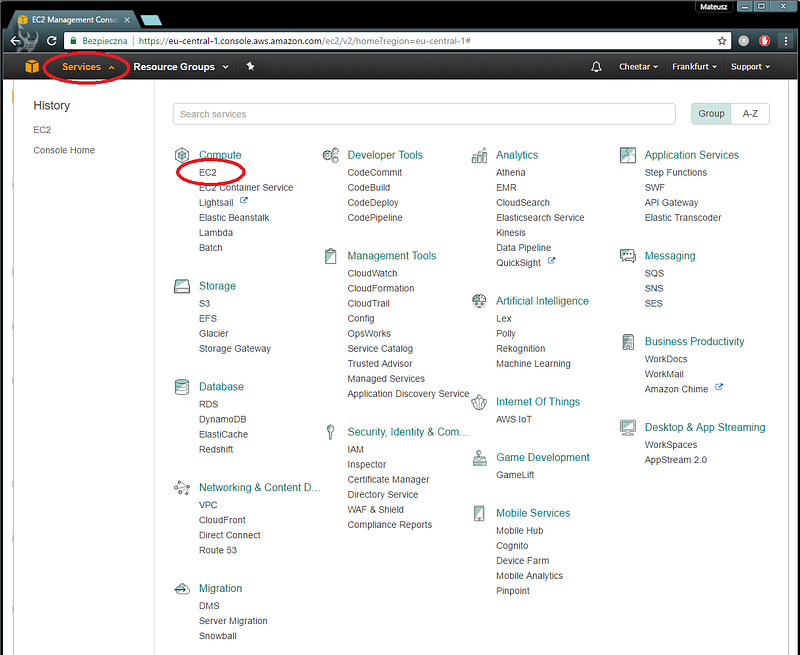Switch services view to A-Z
Screen dimensions: 800x655
point(750,114)
